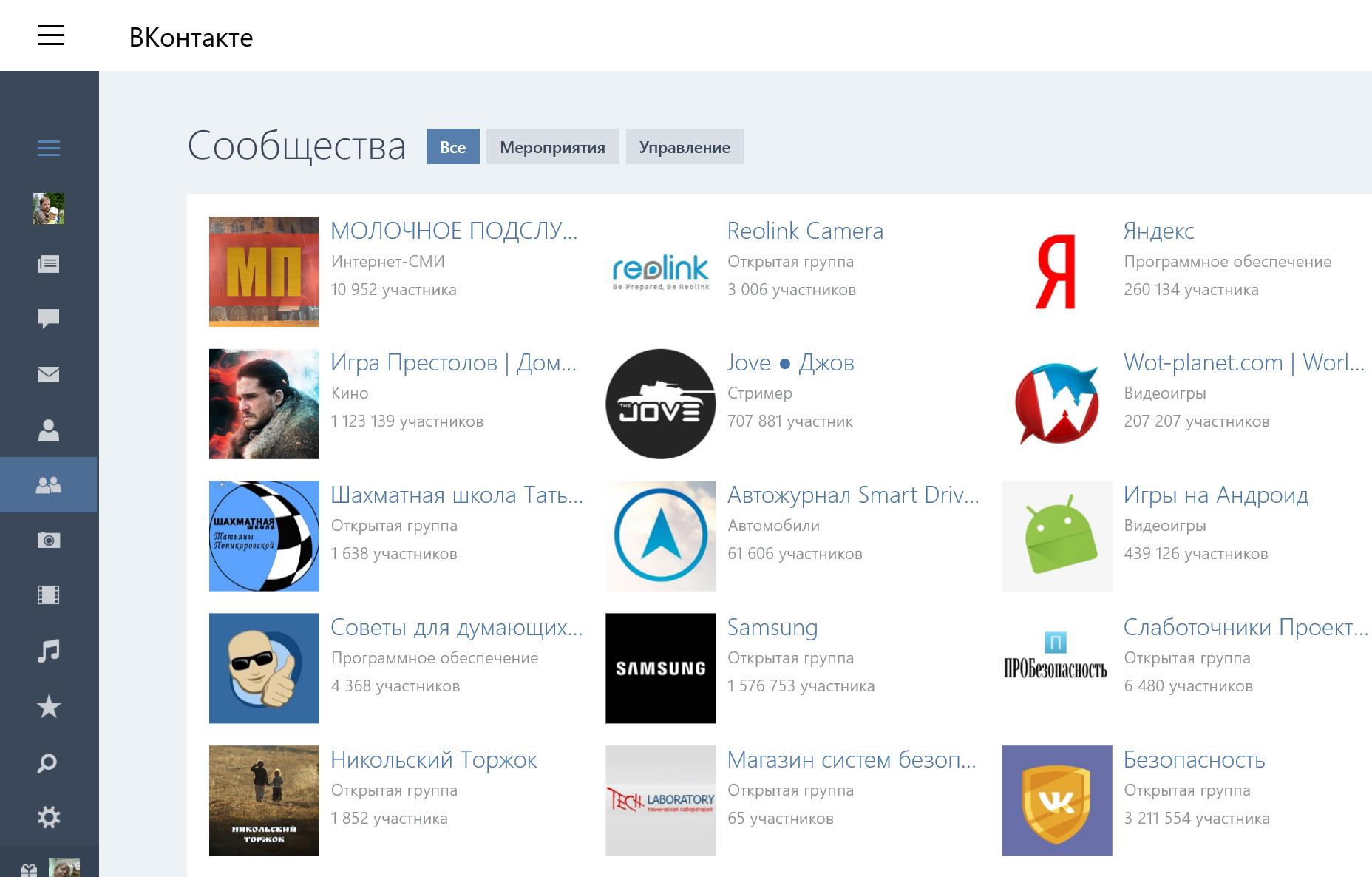This screenshot has height=877, width=1372.
Task: Open bookmarks via the star icon
Action: coord(49,707)
